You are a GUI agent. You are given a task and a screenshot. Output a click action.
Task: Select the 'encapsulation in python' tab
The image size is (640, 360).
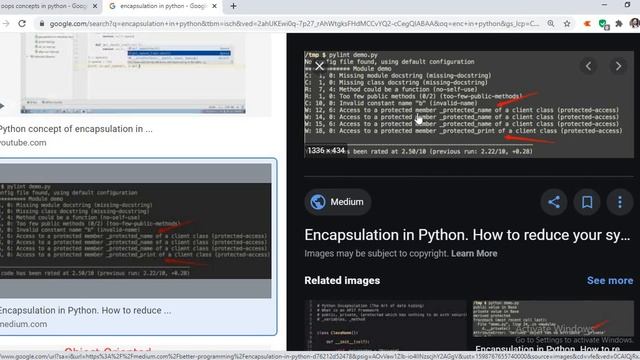(x=162, y=6)
